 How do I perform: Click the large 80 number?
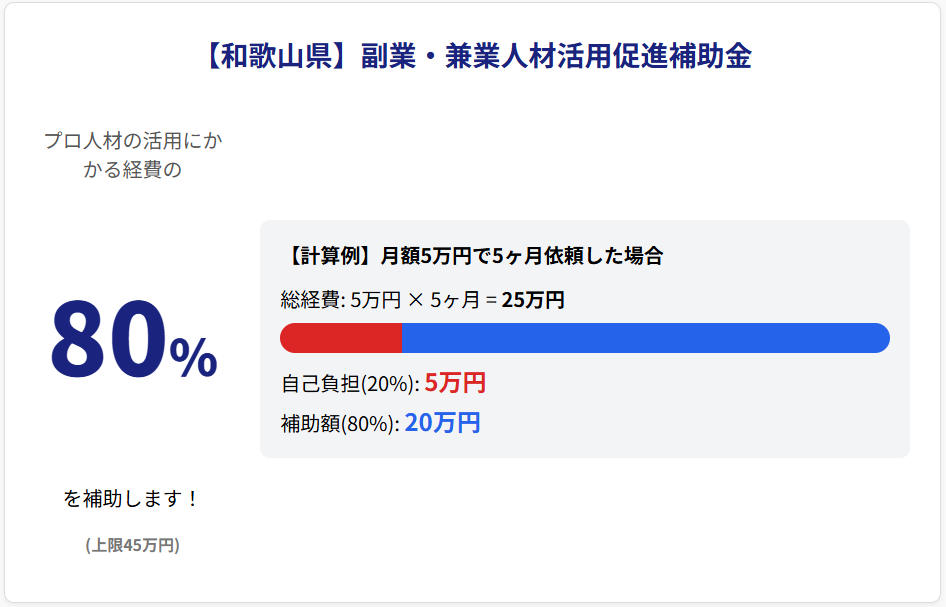point(109,339)
